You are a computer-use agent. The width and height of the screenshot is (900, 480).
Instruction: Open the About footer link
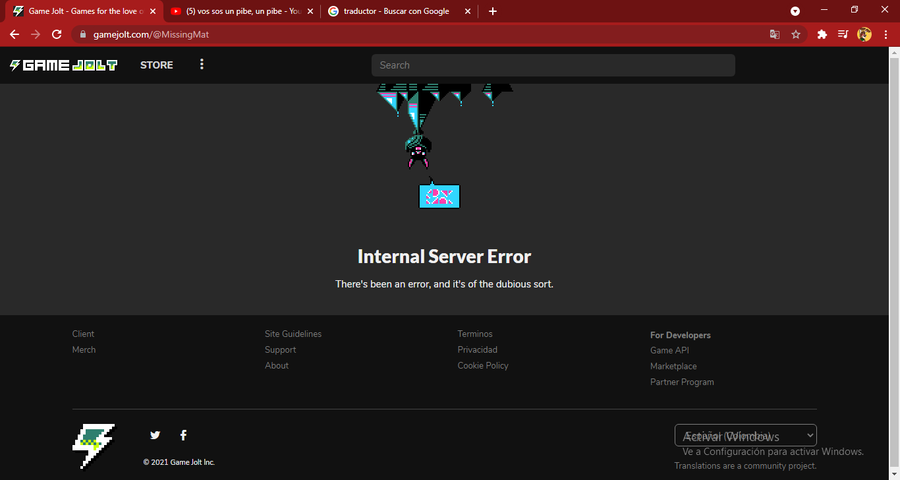tap(277, 366)
